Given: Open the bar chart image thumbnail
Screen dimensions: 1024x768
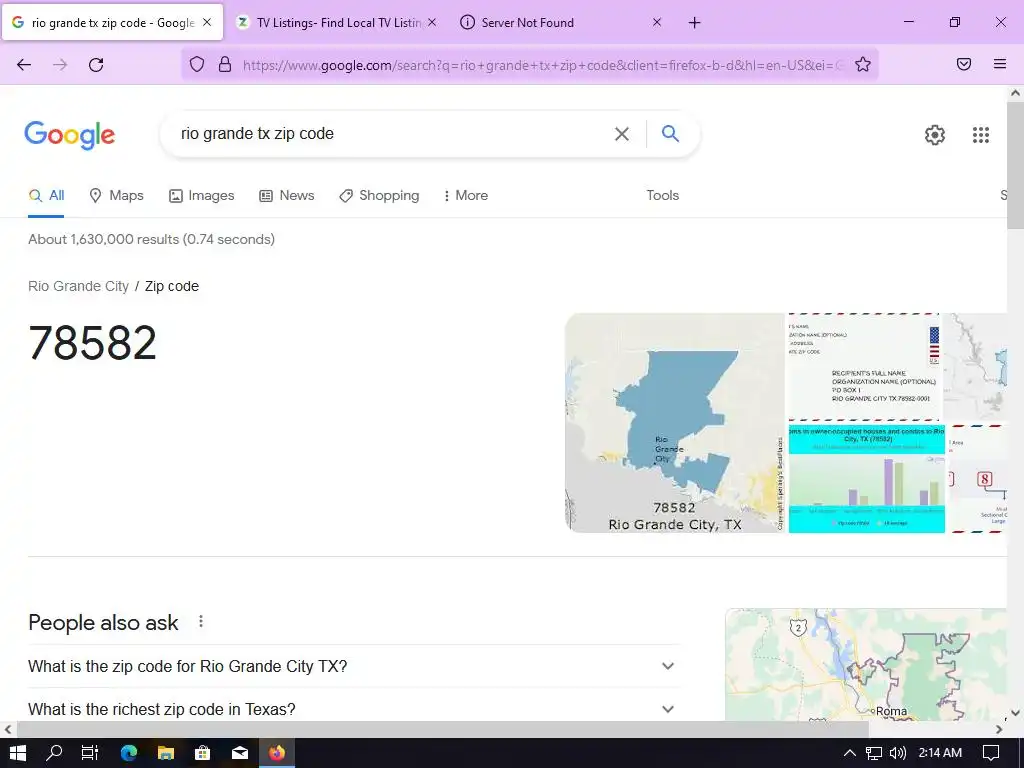Looking at the screenshot, I should point(867,479).
